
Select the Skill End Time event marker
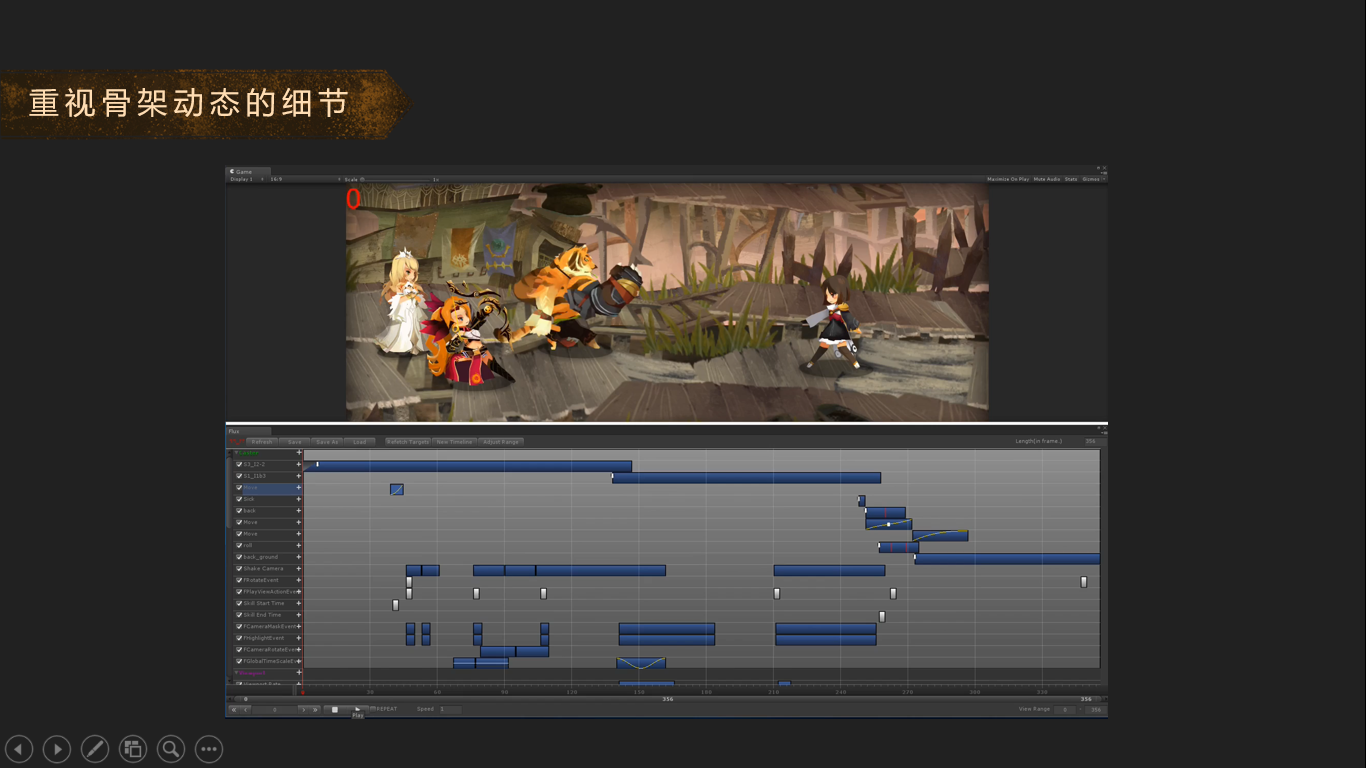click(882, 616)
